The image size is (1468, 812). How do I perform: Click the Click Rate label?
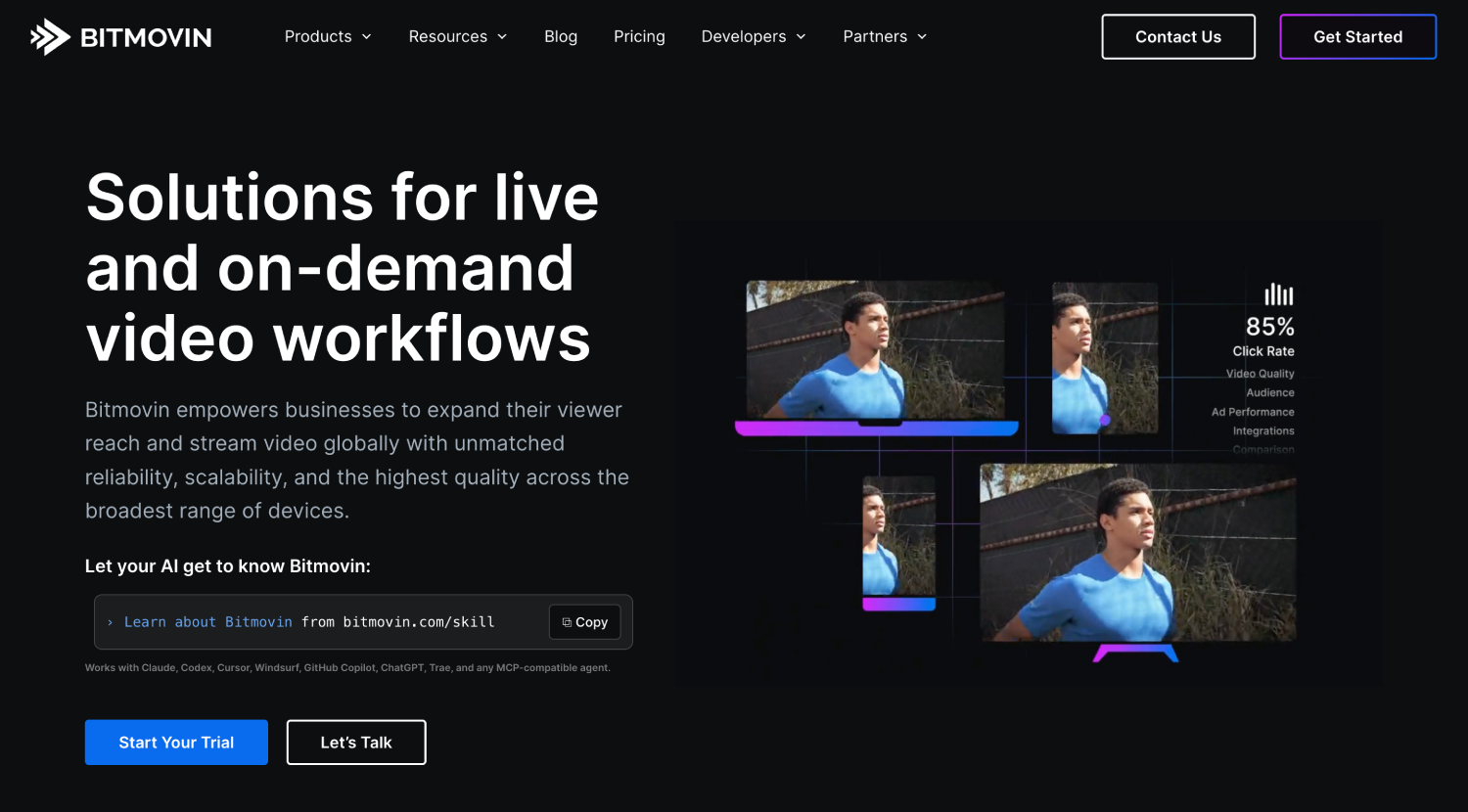click(1263, 351)
